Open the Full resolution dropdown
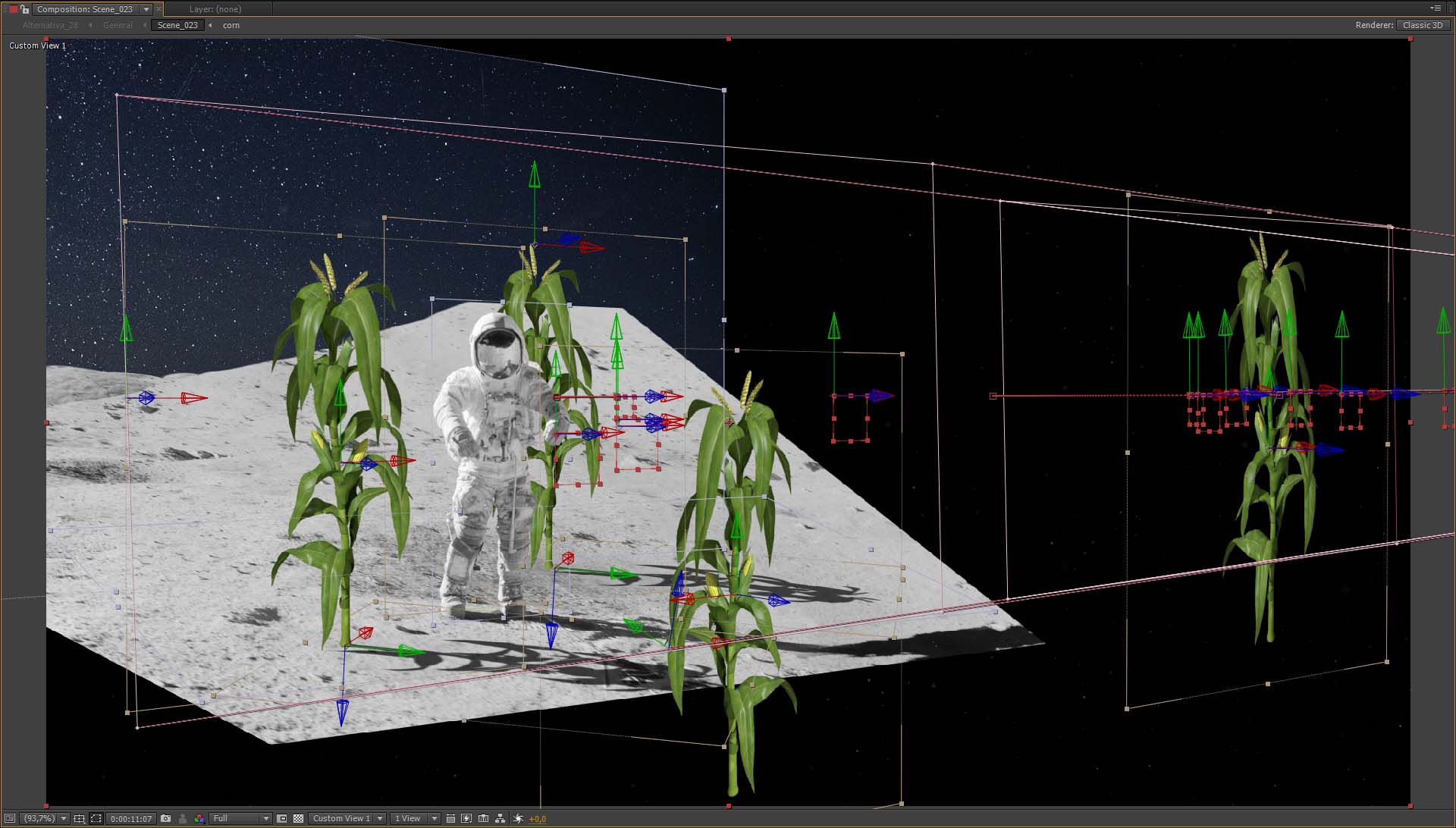Screen dimensions: 1456x828 point(240,819)
